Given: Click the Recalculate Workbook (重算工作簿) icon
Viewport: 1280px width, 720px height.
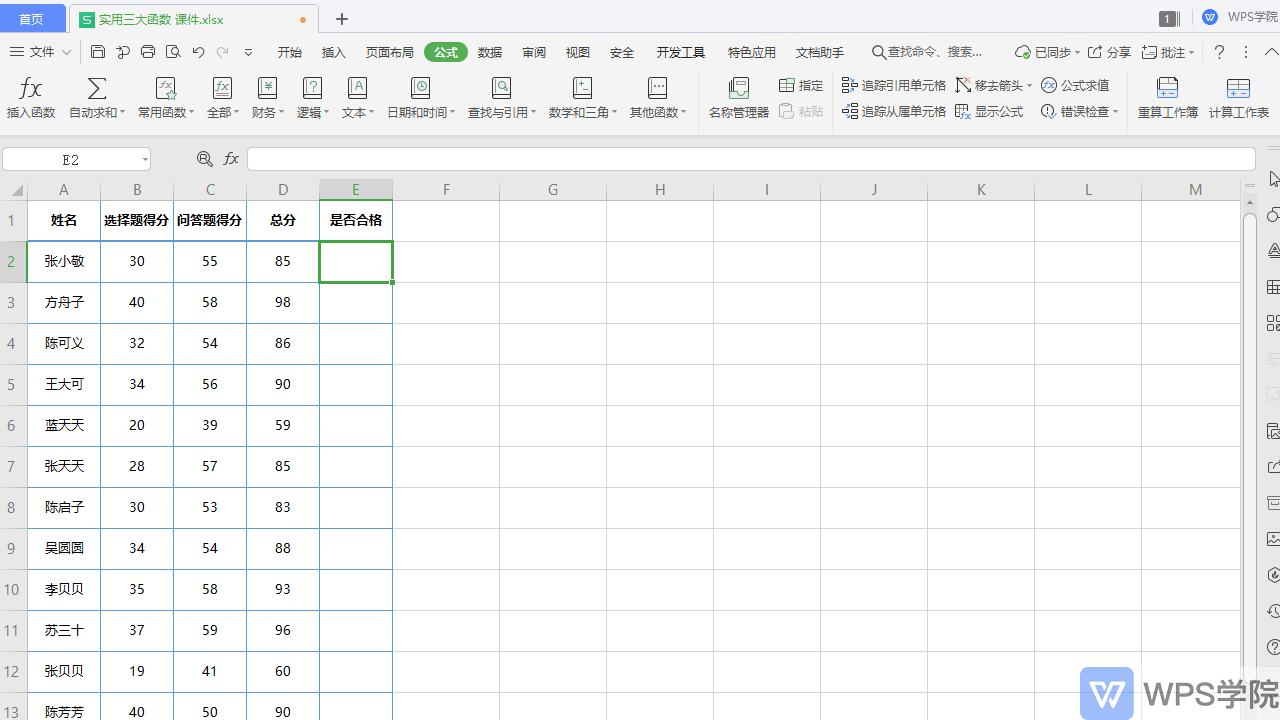Looking at the screenshot, I should (x=1167, y=89).
